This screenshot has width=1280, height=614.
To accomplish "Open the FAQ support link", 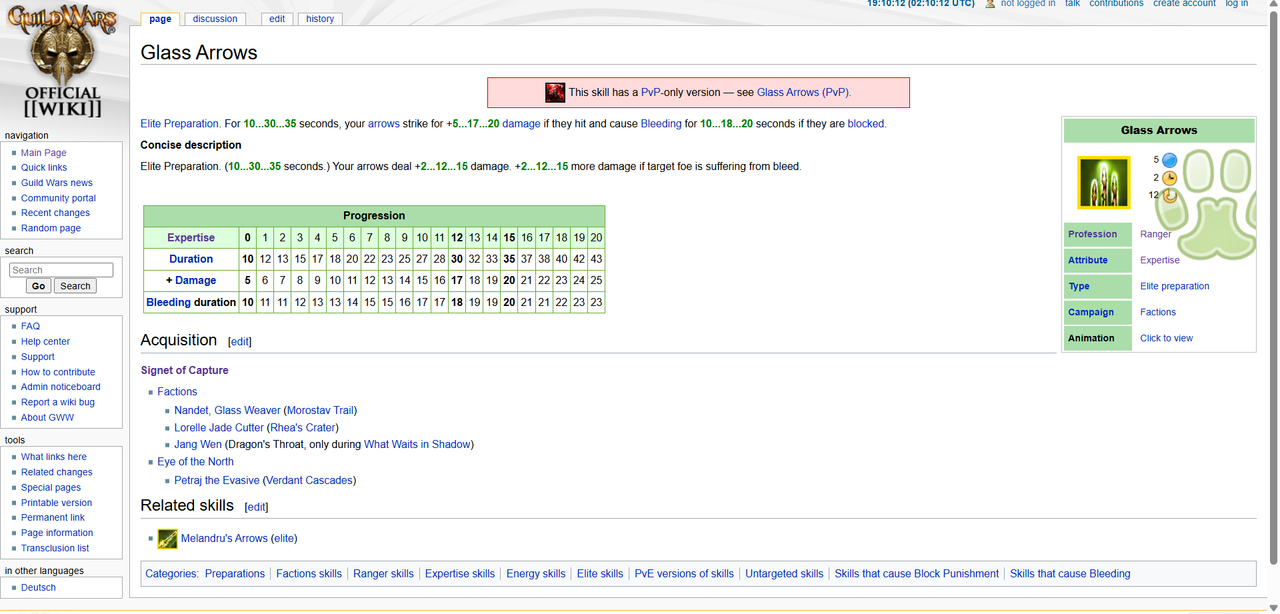I will (31, 326).
